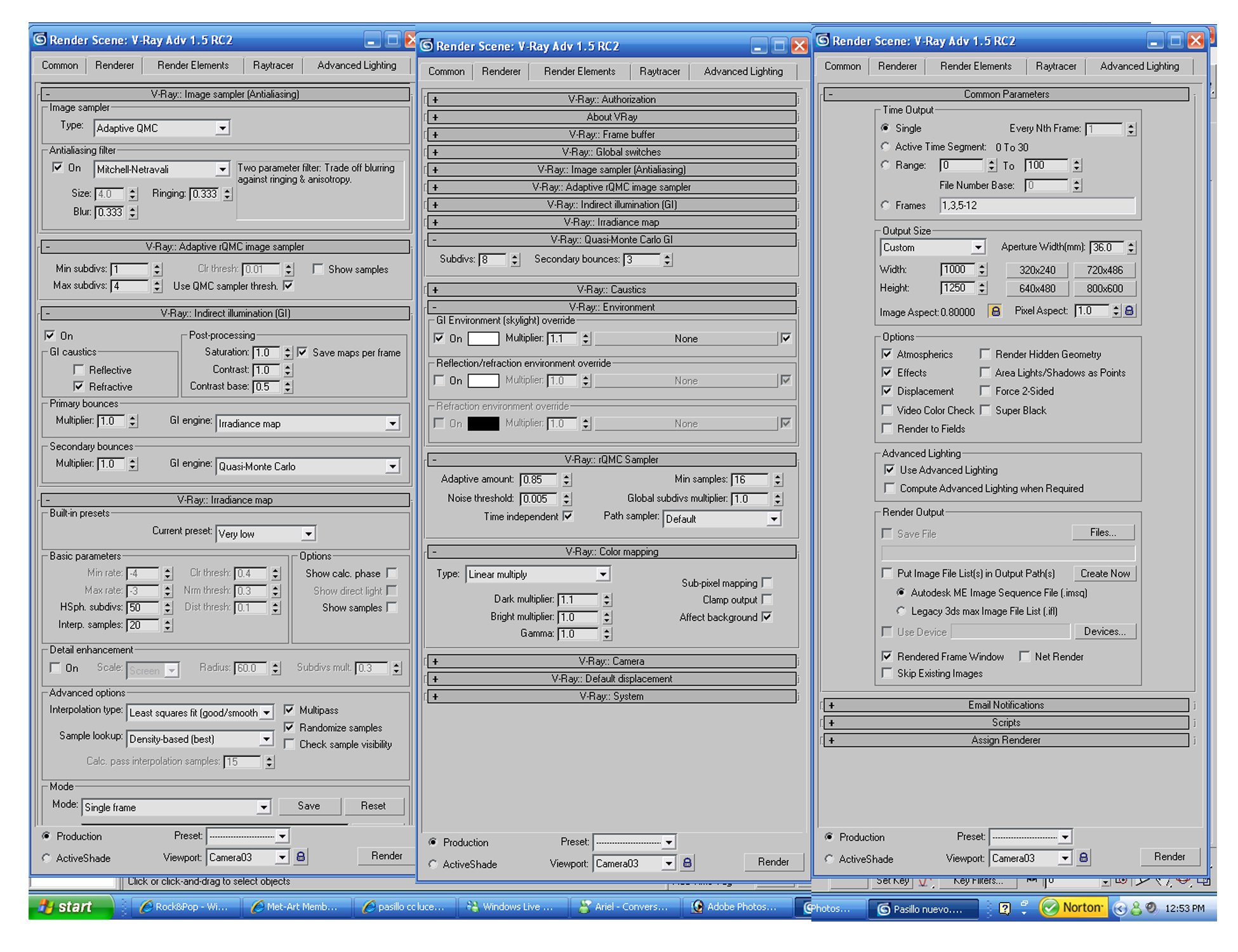This screenshot has width=1238, height=952.
Task: Toggle Show samples in Adaptive rQMC sampler
Action: [x=318, y=269]
